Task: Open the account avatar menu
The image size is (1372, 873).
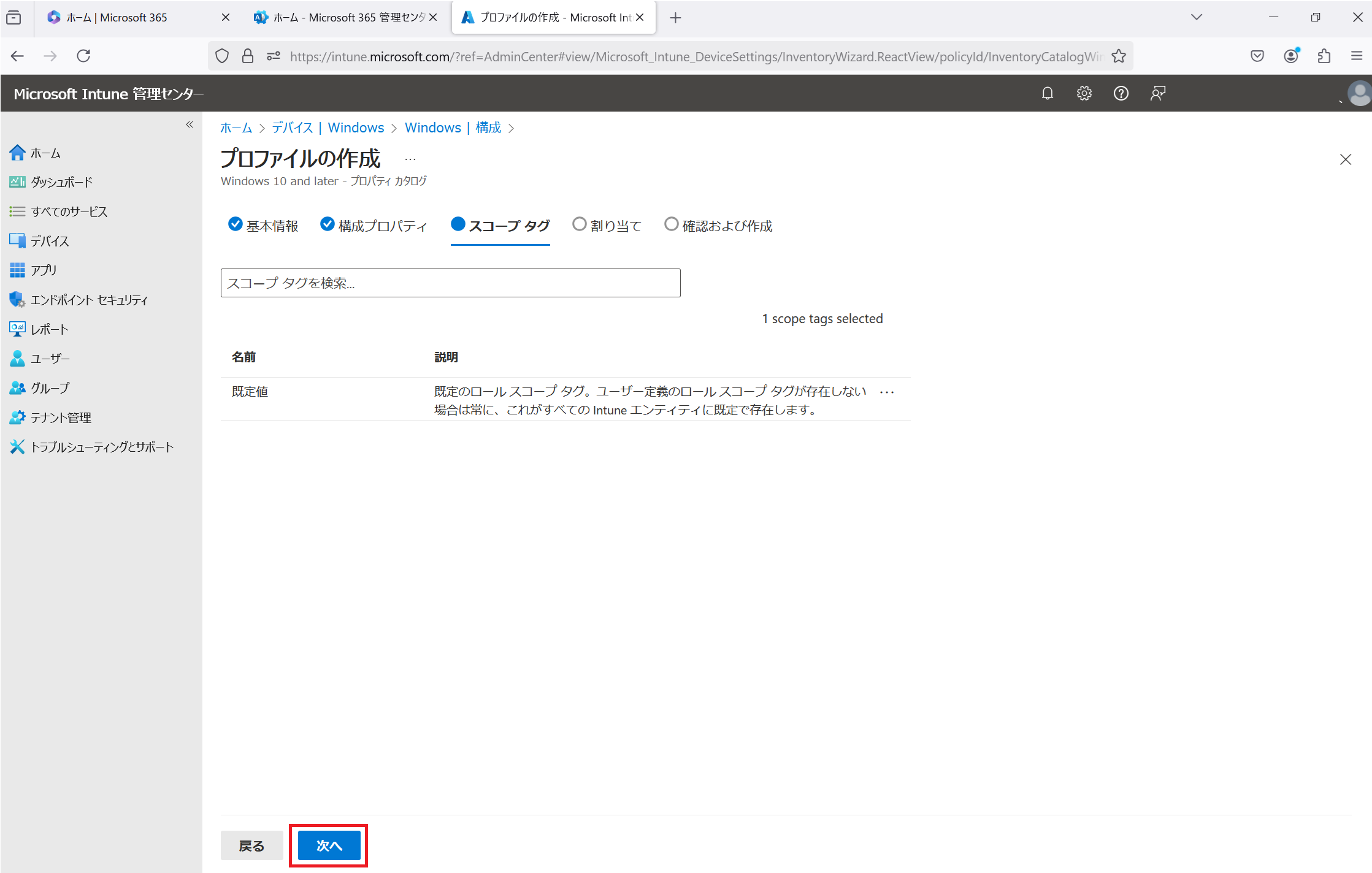Action: click(1359, 94)
